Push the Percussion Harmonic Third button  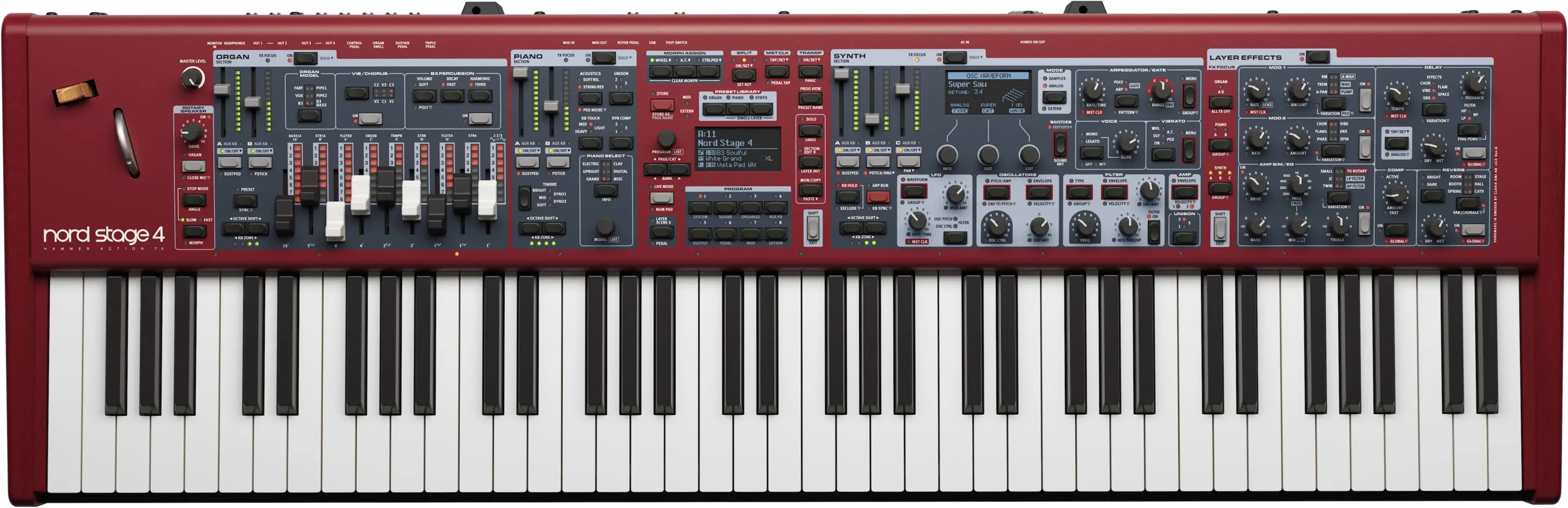coord(480,96)
